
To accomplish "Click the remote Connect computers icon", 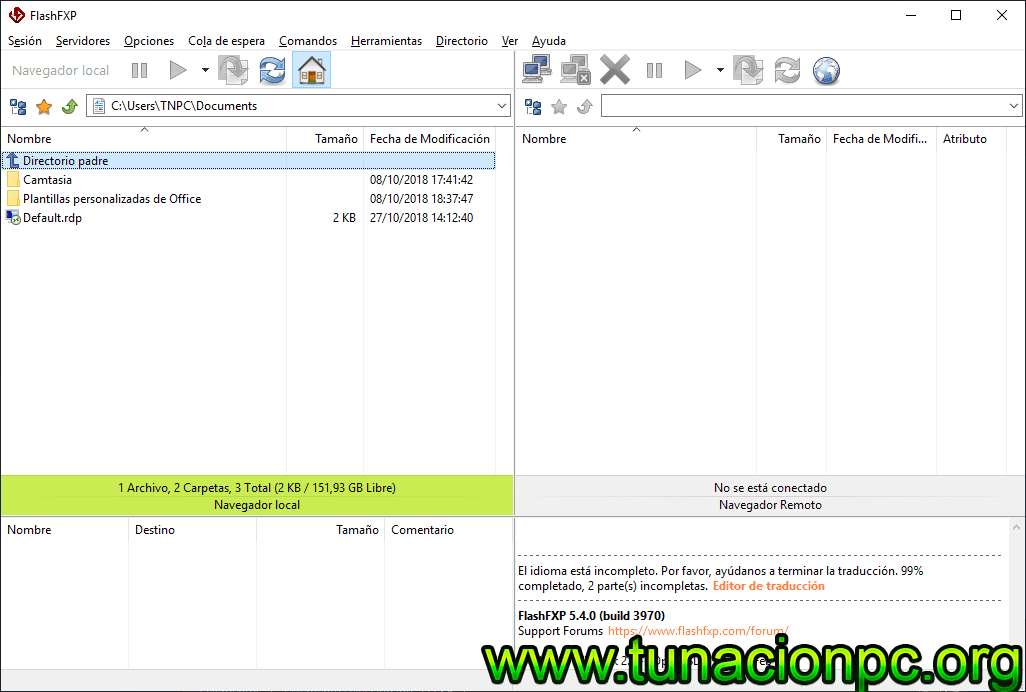I will click(537, 70).
